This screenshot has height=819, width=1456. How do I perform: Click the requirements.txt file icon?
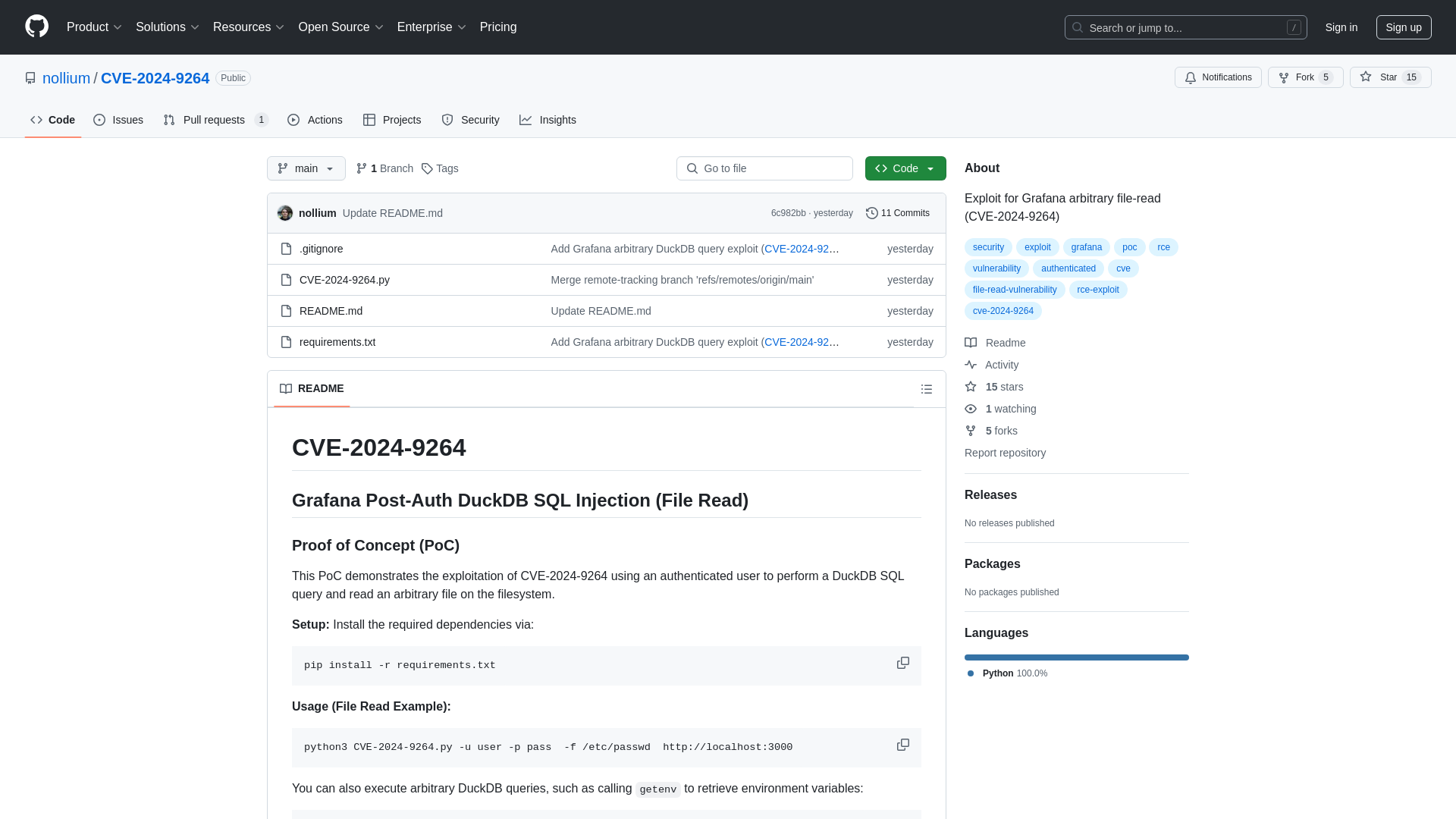tap(286, 342)
